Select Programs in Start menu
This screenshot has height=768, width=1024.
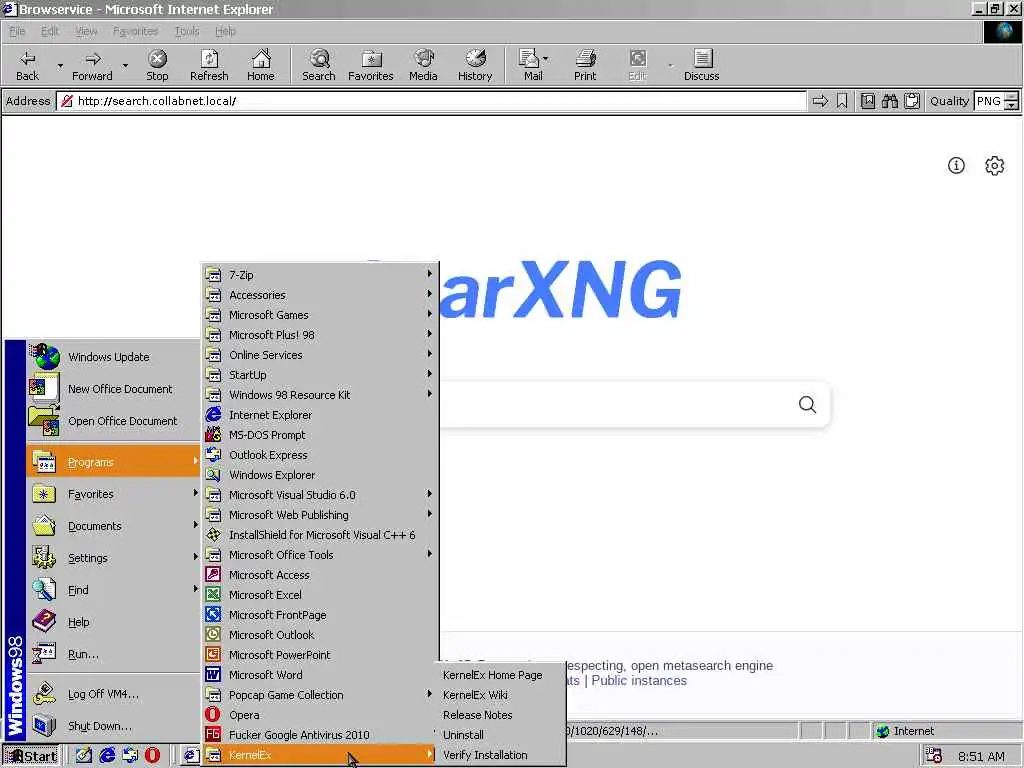114,462
